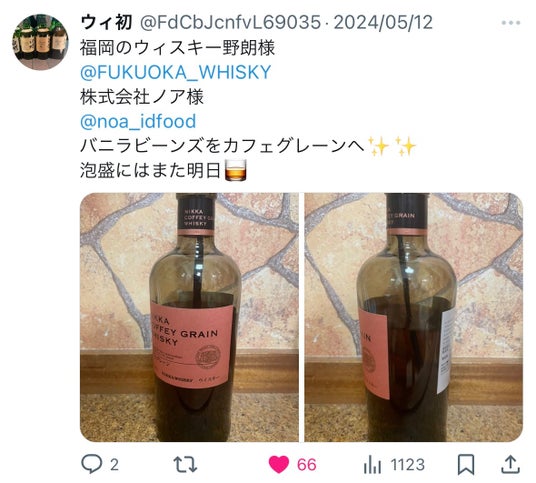Open the view analytics bar chart icon

372,465
